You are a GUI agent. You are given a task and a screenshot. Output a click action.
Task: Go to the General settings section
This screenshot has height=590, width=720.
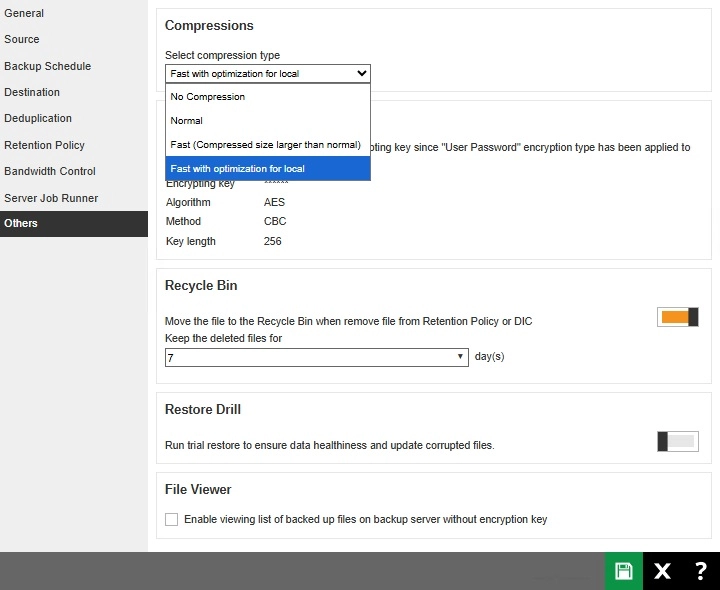coord(24,14)
